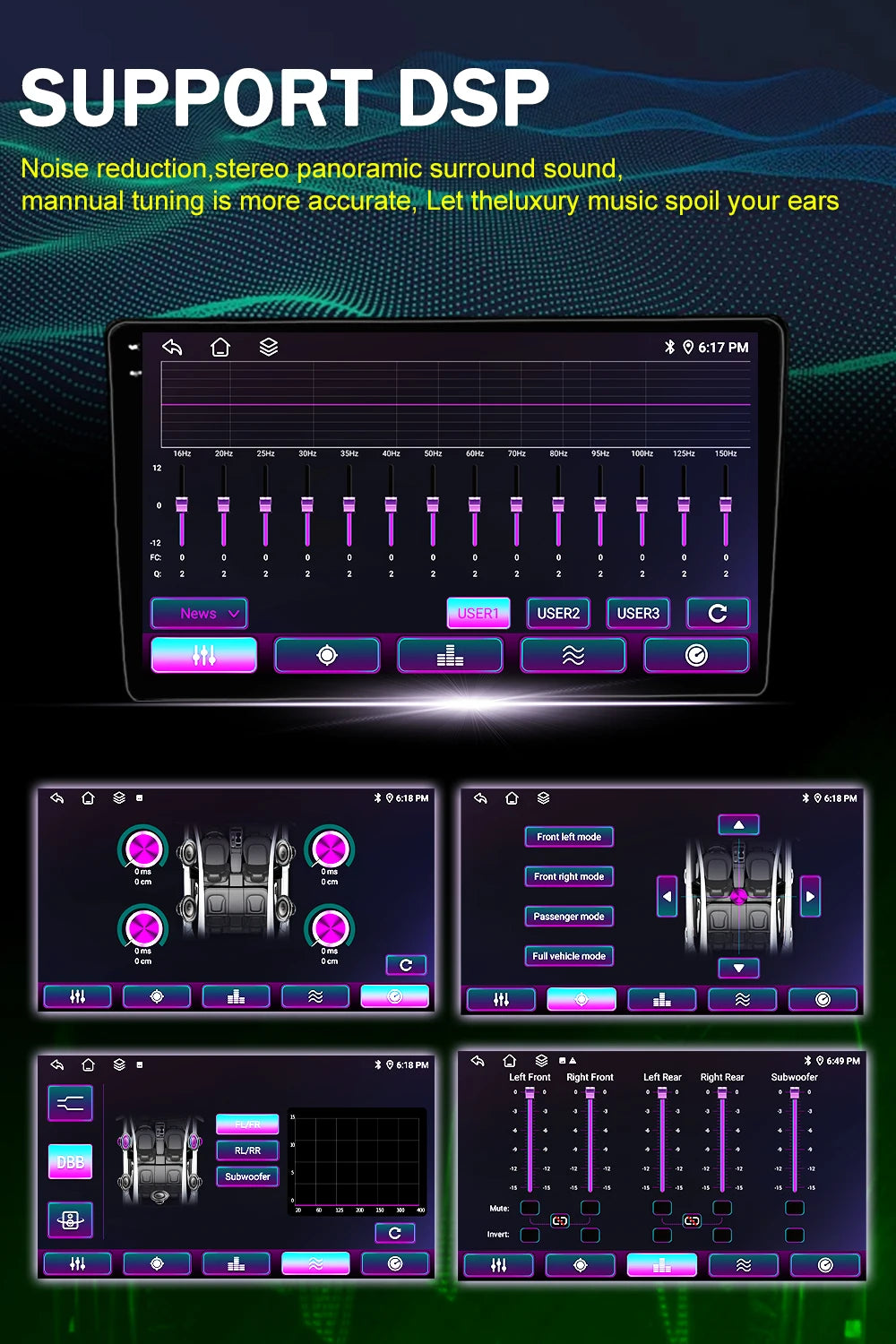Open the stacked-layers recent apps icon at 6:17 PM

[269, 347]
